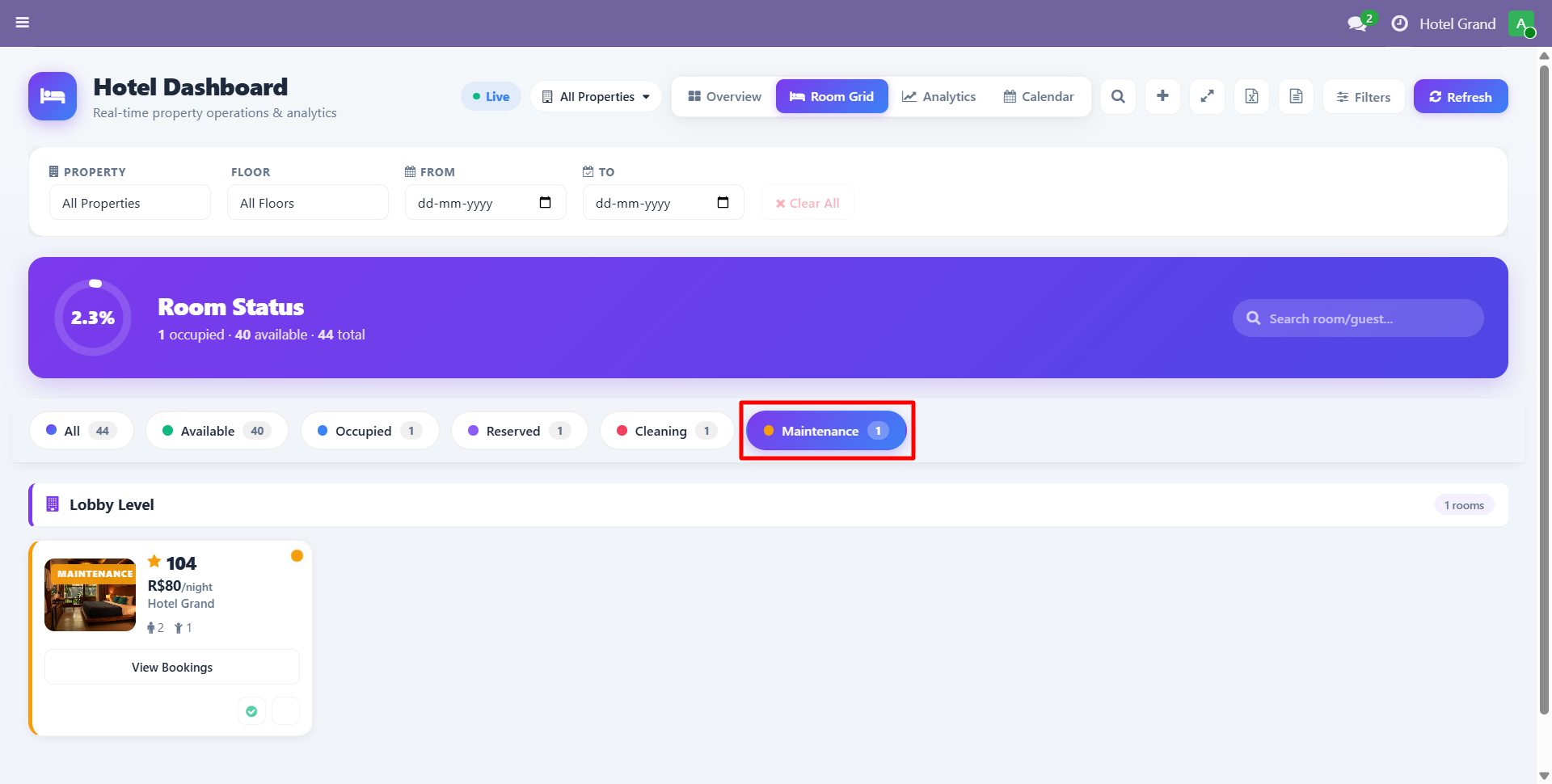Click the document report icon

(x=1296, y=97)
